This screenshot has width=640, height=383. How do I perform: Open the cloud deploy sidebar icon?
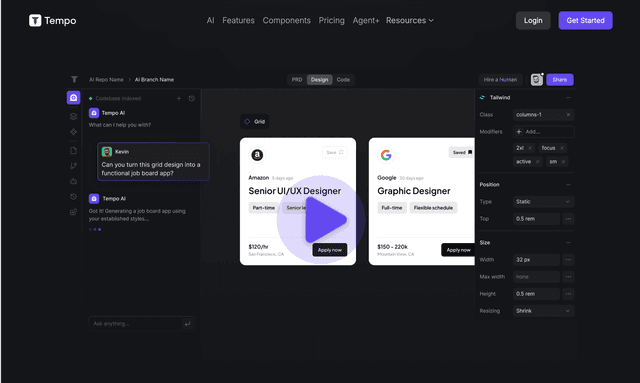[73, 181]
